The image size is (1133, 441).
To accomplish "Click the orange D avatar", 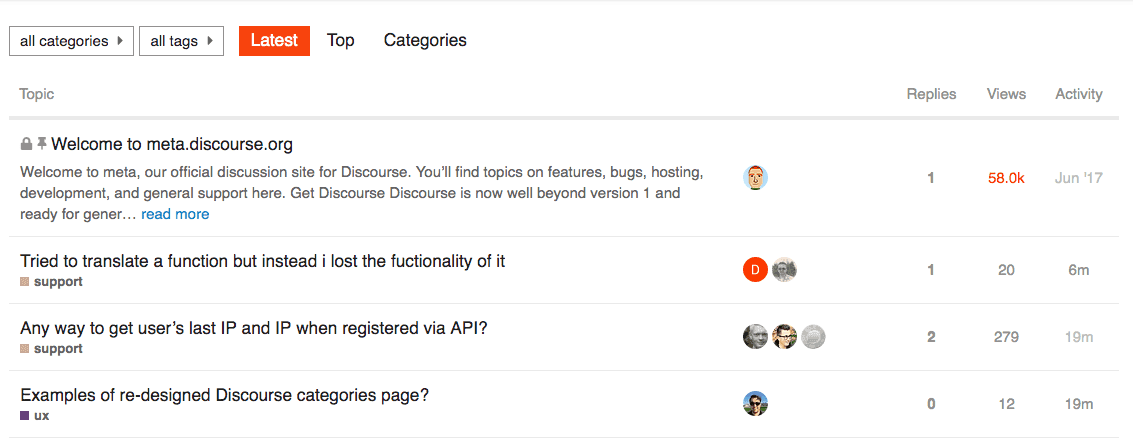I will pos(755,270).
